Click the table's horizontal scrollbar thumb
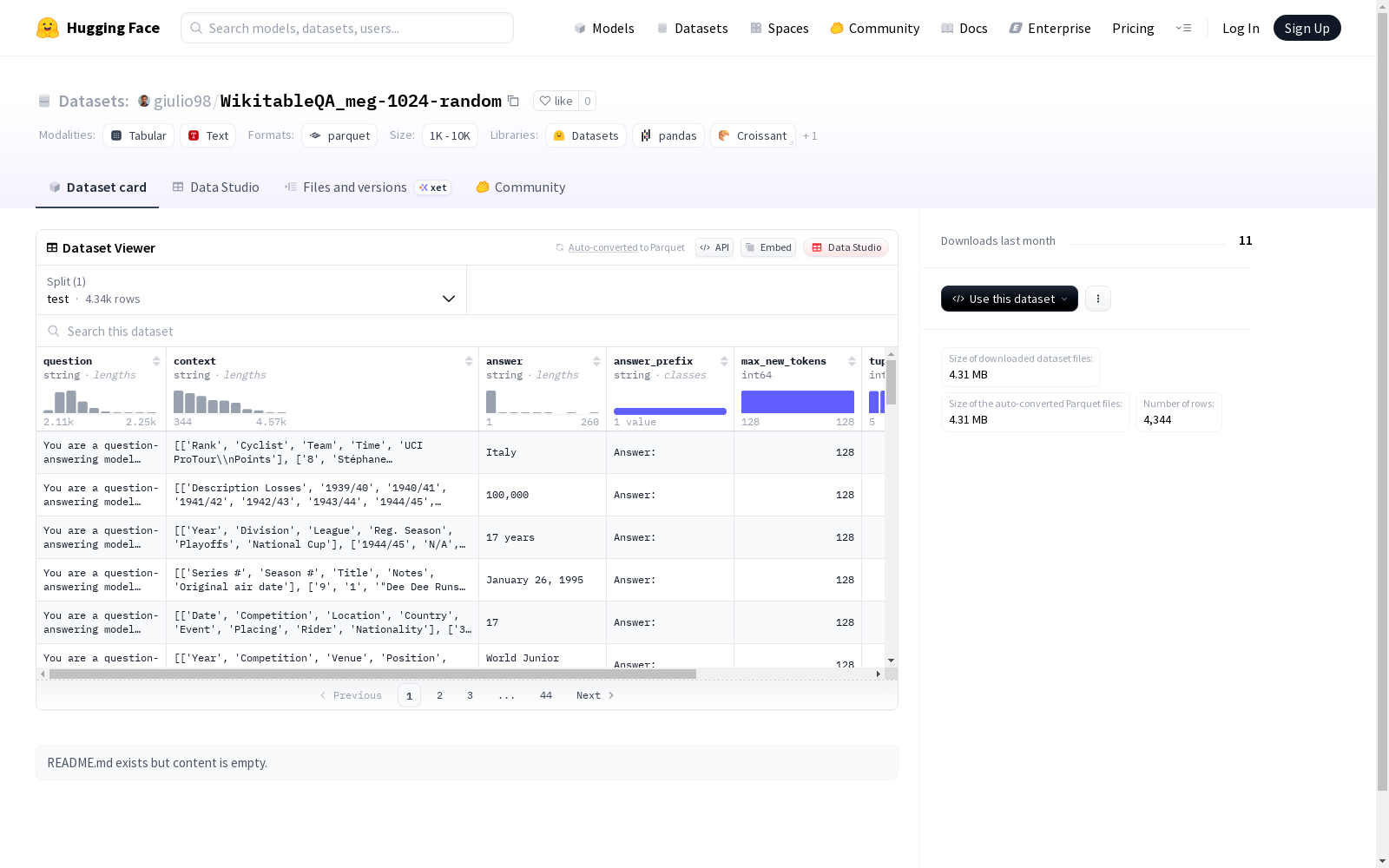The height and width of the screenshot is (868, 1389). coord(372,674)
